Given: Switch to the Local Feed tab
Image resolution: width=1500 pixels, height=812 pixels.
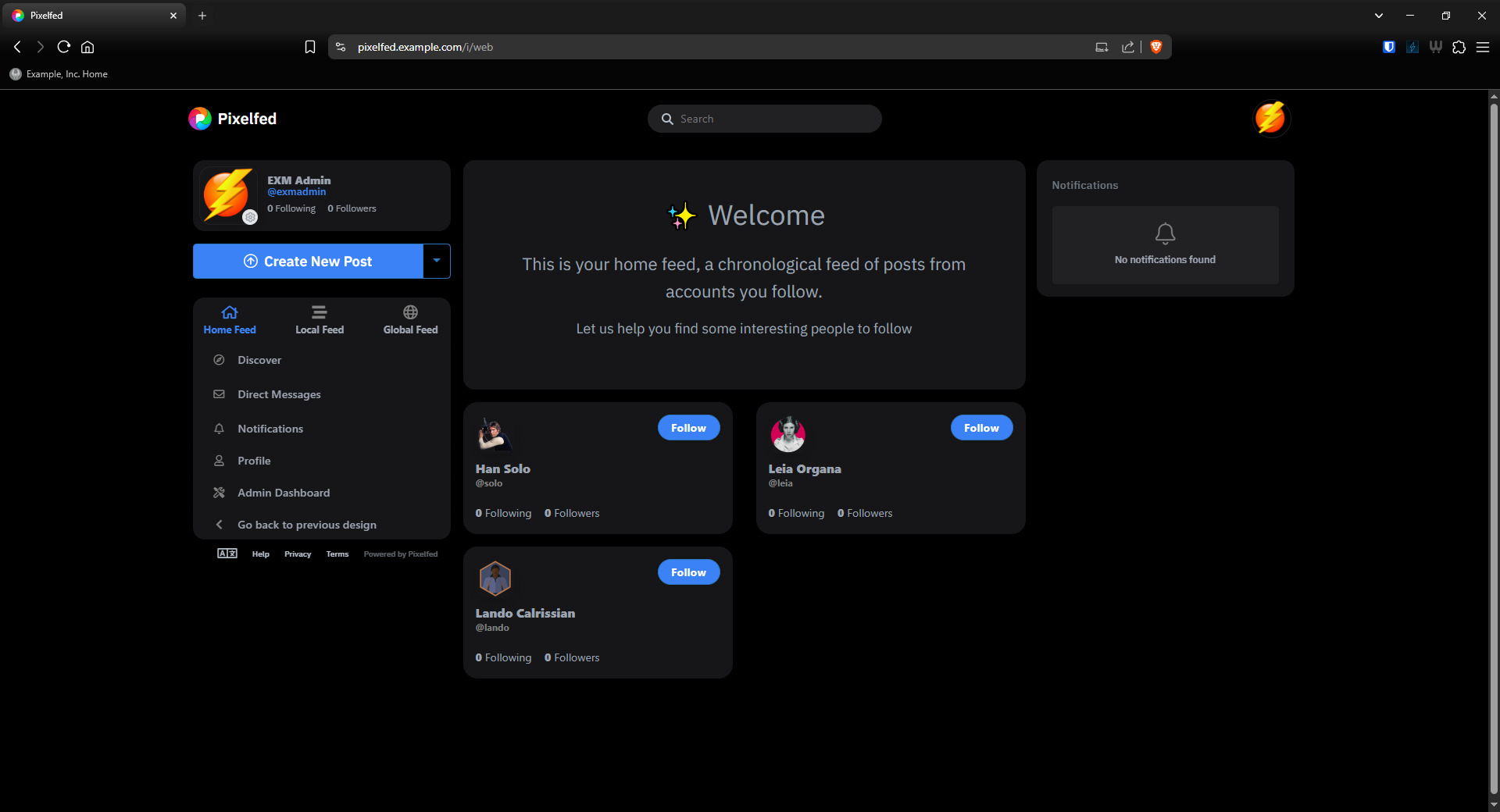Looking at the screenshot, I should point(320,320).
